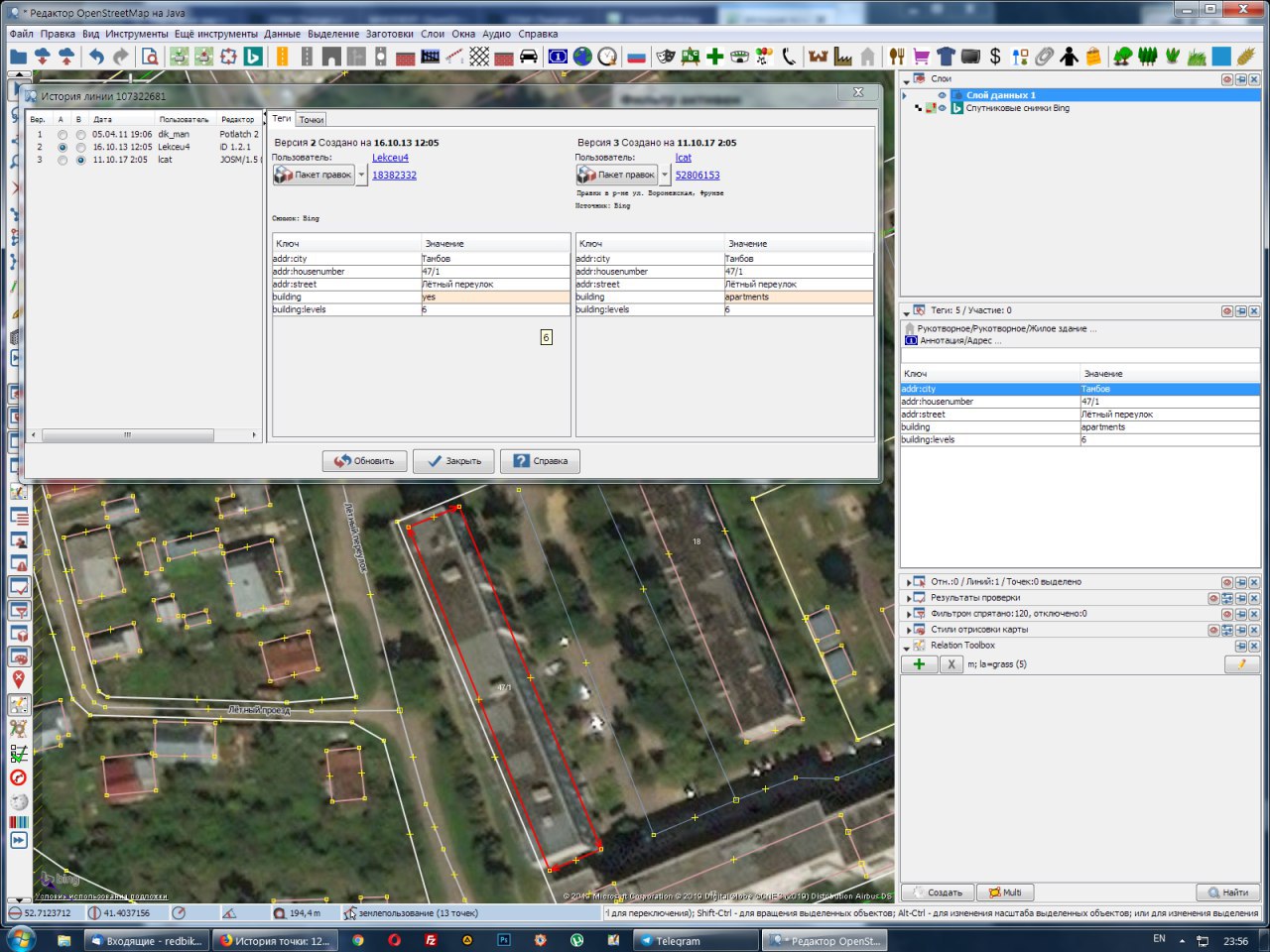Select the dollar sign preset icon

tap(995, 57)
